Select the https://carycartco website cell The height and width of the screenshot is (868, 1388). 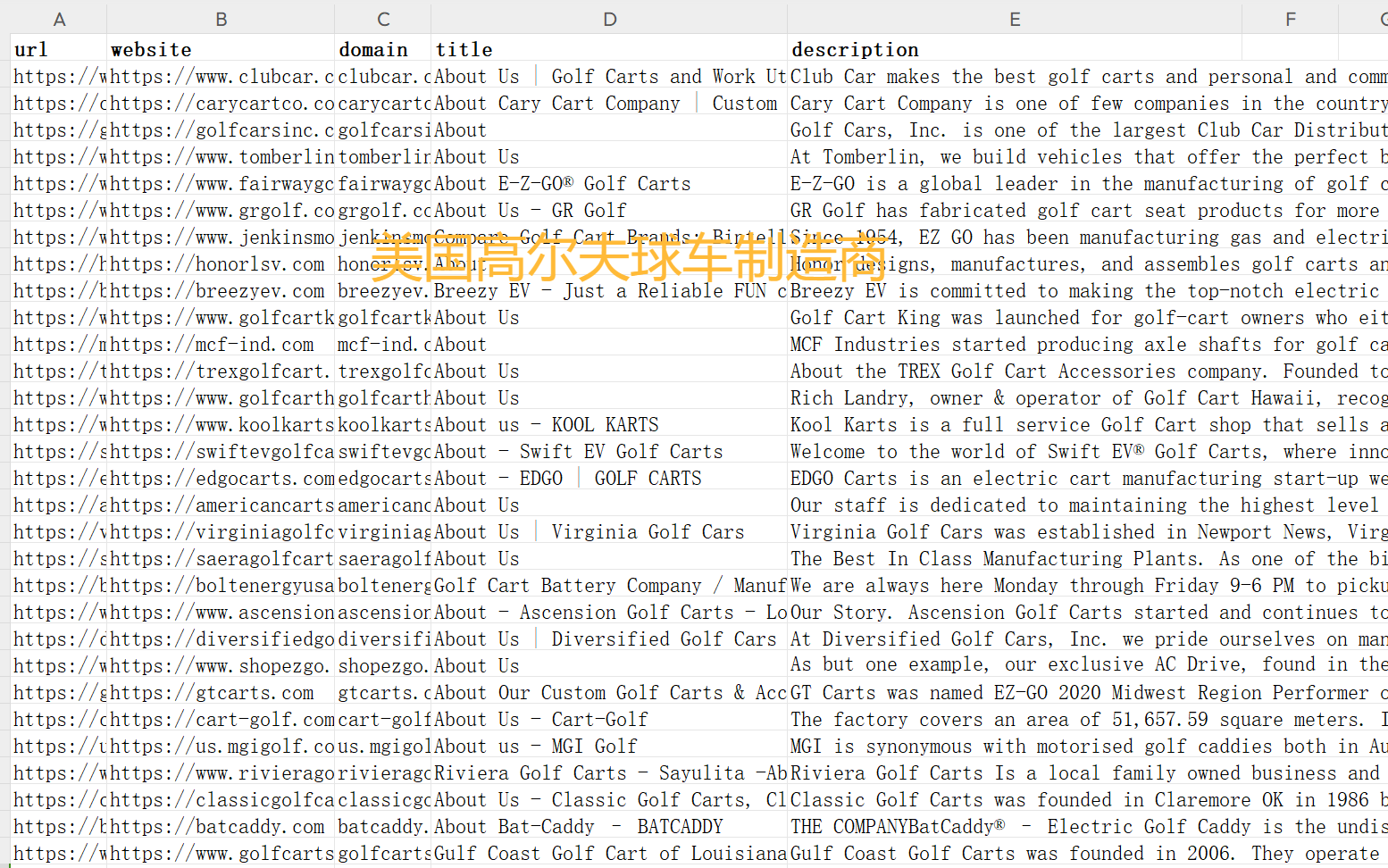tap(221, 103)
